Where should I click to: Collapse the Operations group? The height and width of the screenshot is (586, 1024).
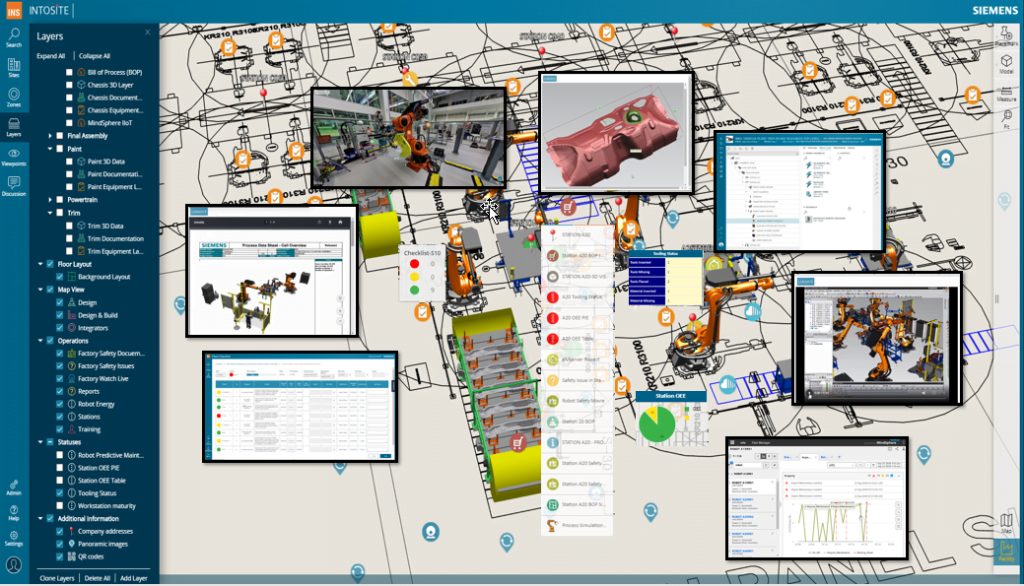pyautogui.click(x=40, y=340)
